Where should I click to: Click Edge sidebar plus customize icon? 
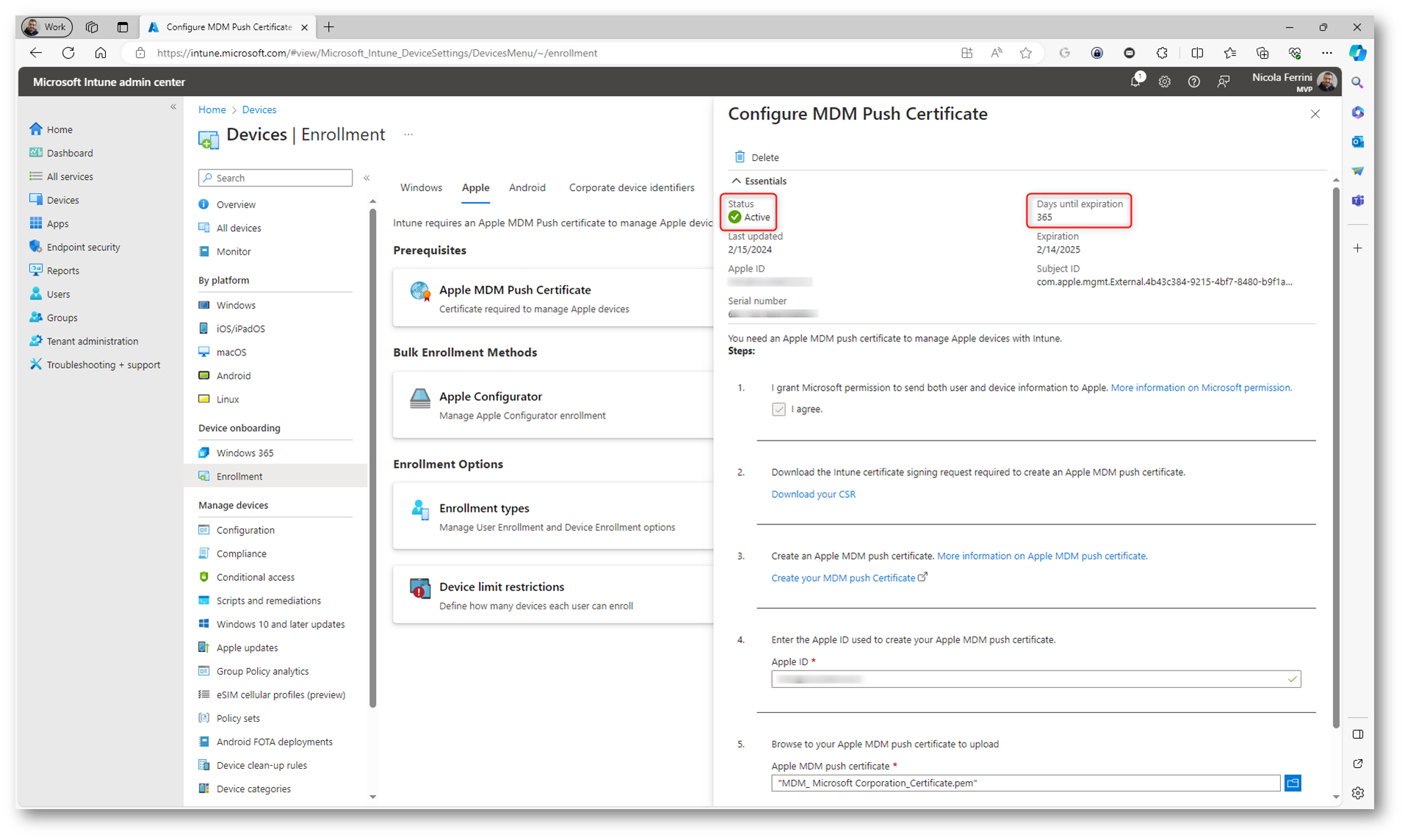click(x=1358, y=248)
